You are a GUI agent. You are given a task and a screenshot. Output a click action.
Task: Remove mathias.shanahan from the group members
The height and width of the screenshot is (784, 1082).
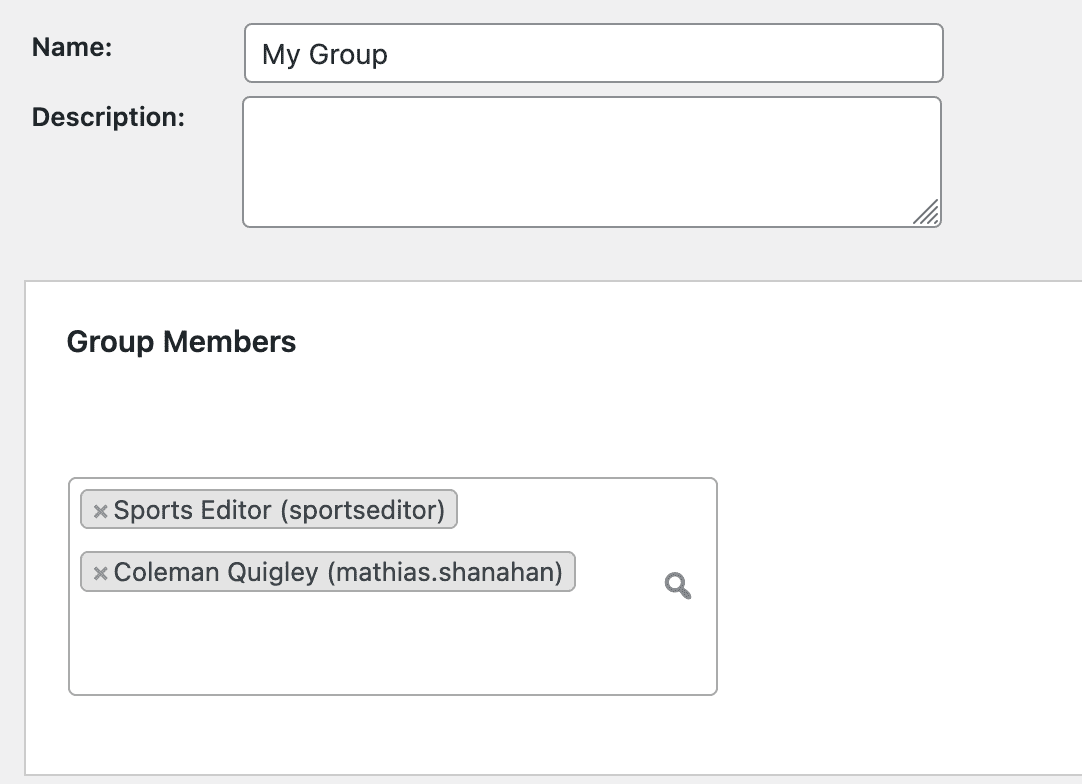pyautogui.click(x=99, y=572)
